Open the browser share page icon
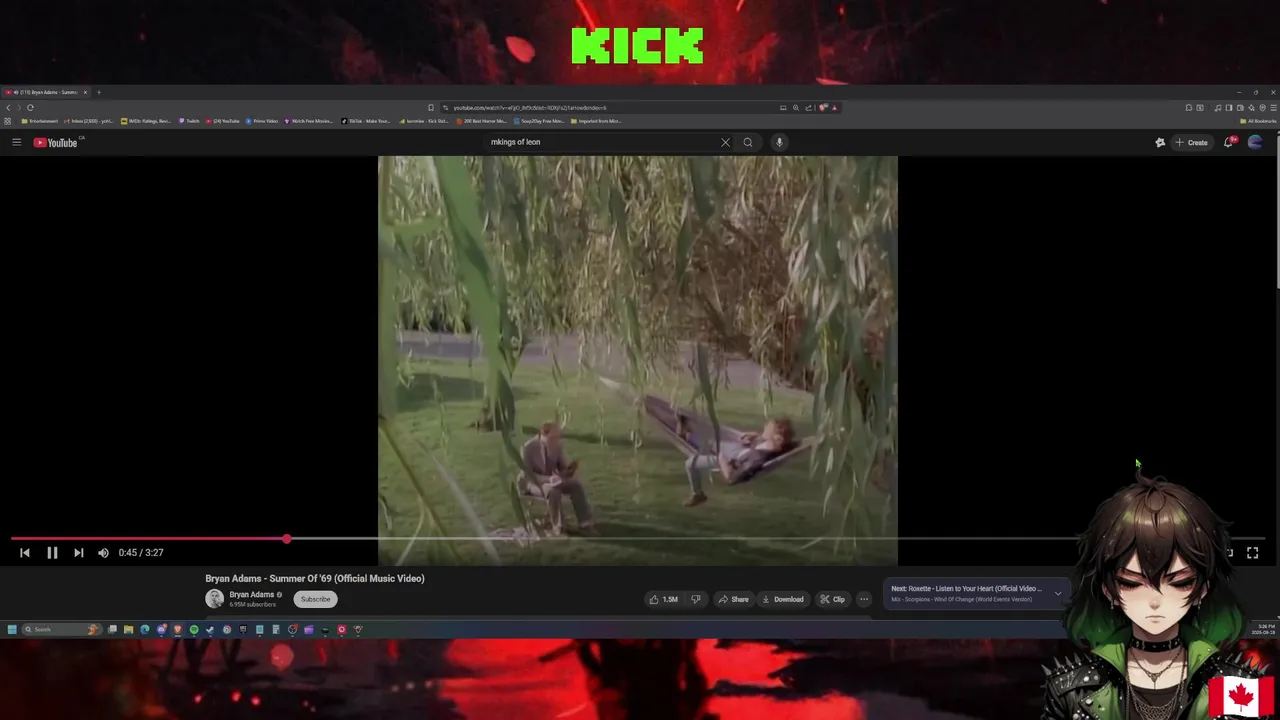The height and width of the screenshot is (720, 1280). click(x=808, y=108)
